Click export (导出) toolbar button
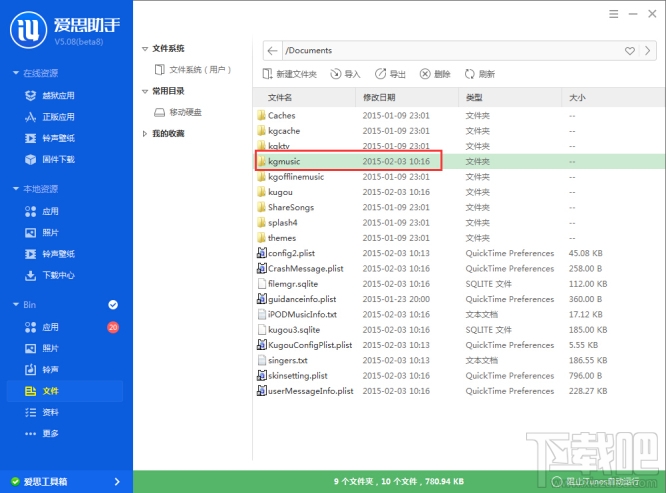Screen dimensions: 666x493 (x=390, y=74)
